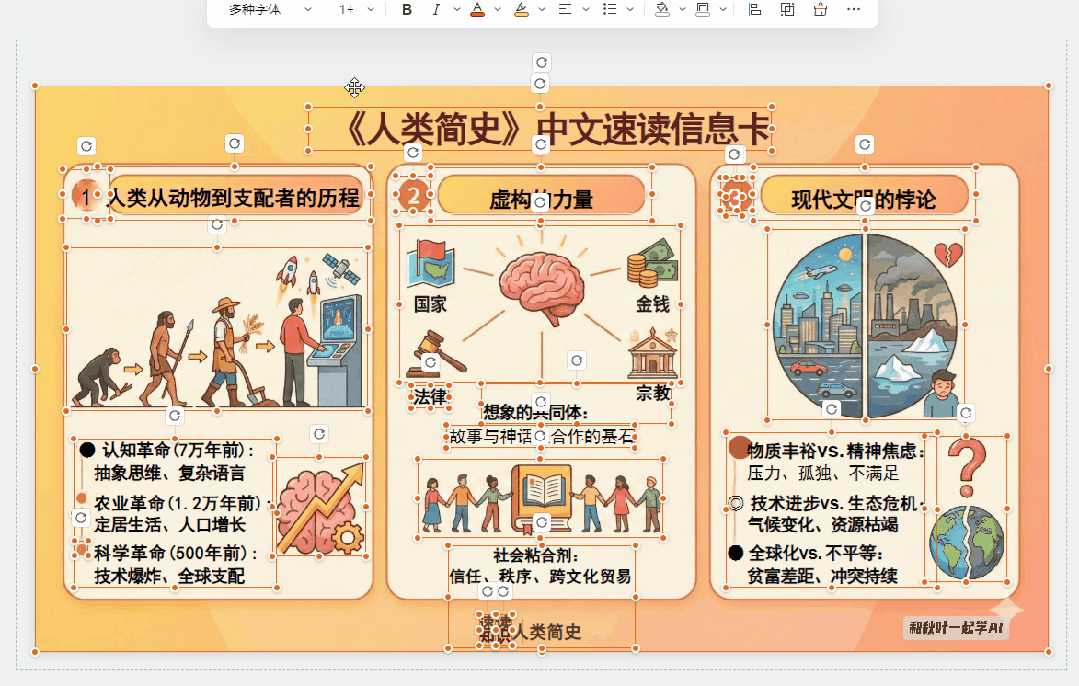
Task: Expand the bulleted list style dropdown
Action: click(630, 9)
